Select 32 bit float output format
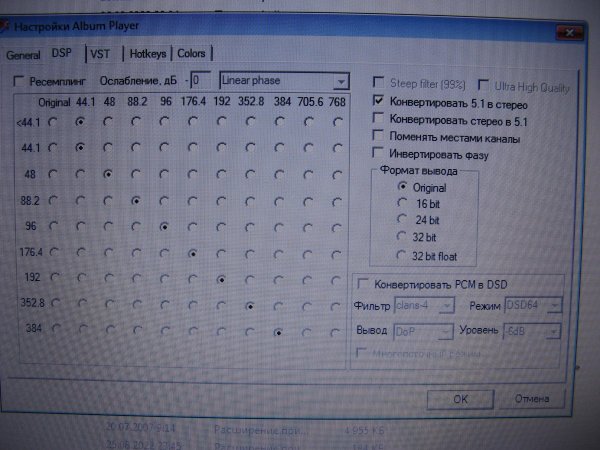 click(401, 255)
